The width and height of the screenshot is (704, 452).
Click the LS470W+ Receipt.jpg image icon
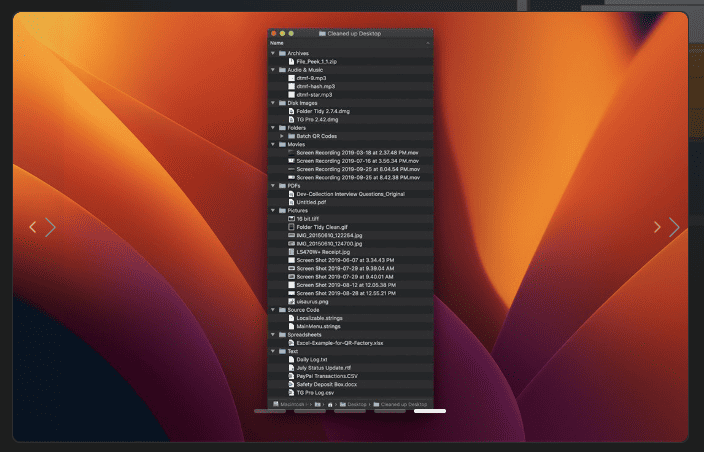coord(291,252)
